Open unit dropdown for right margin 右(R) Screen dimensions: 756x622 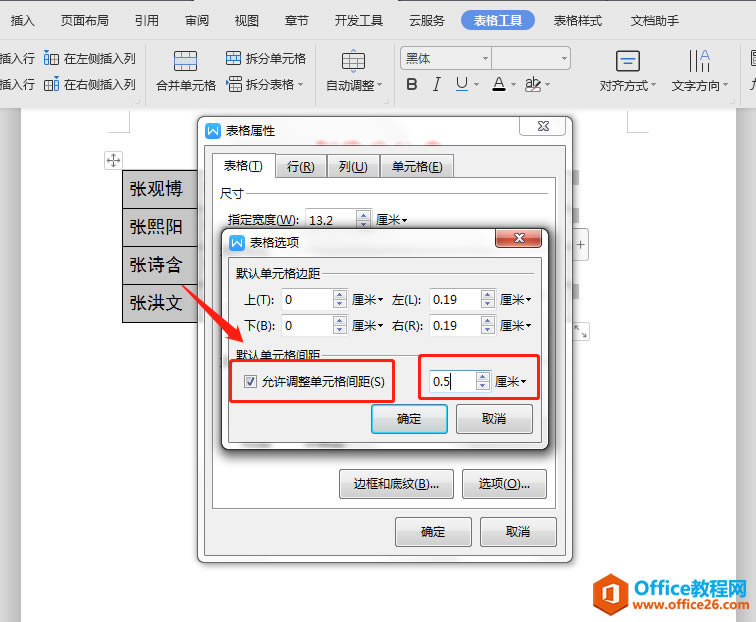(x=515, y=326)
